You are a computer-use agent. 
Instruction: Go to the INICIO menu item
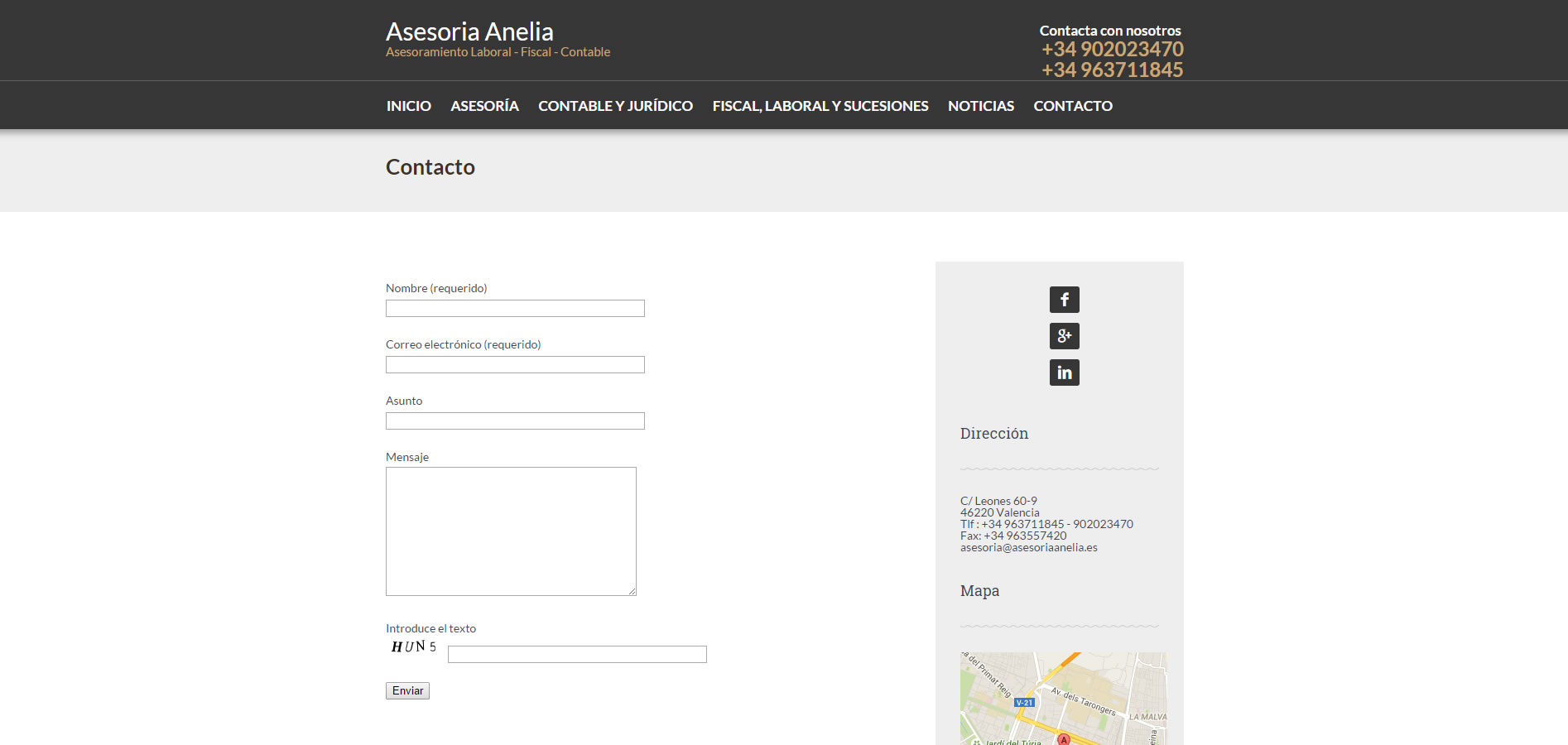tap(408, 106)
